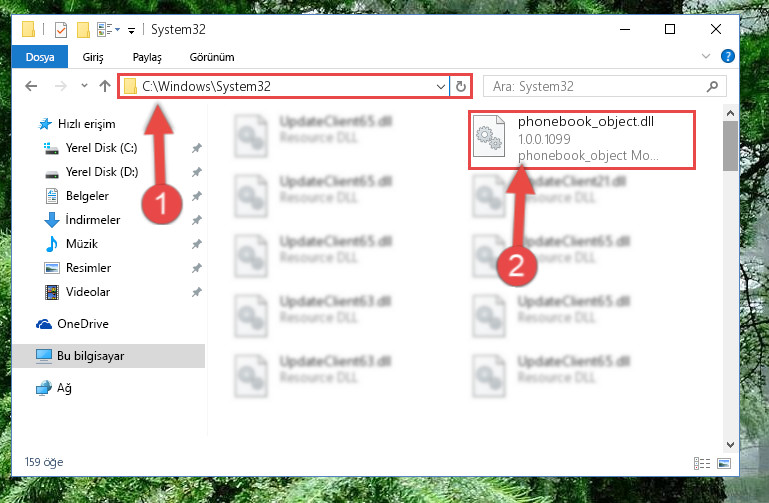Unpin Videolar from quick access
Viewport: 769px width, 503px height.
coord(197,292)
